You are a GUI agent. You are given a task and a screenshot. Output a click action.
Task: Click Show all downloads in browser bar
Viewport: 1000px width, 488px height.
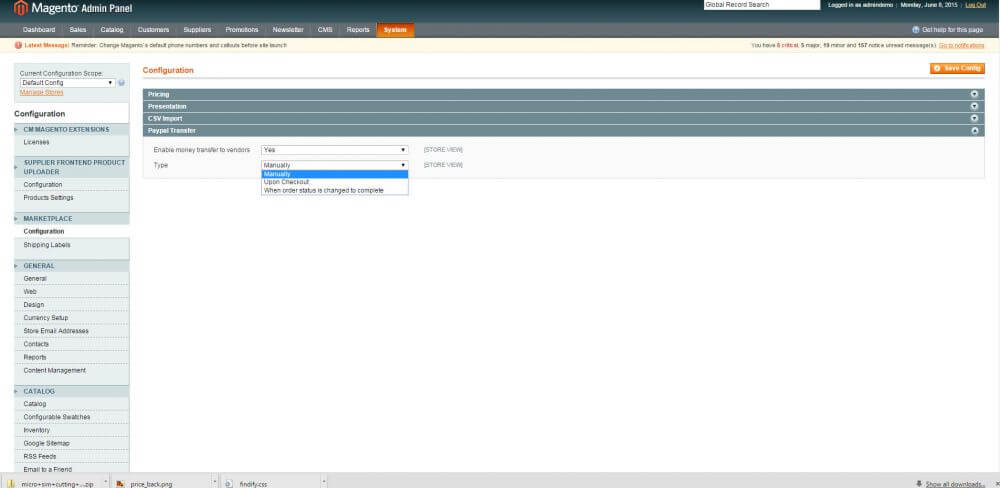click(x=955, y=484)
